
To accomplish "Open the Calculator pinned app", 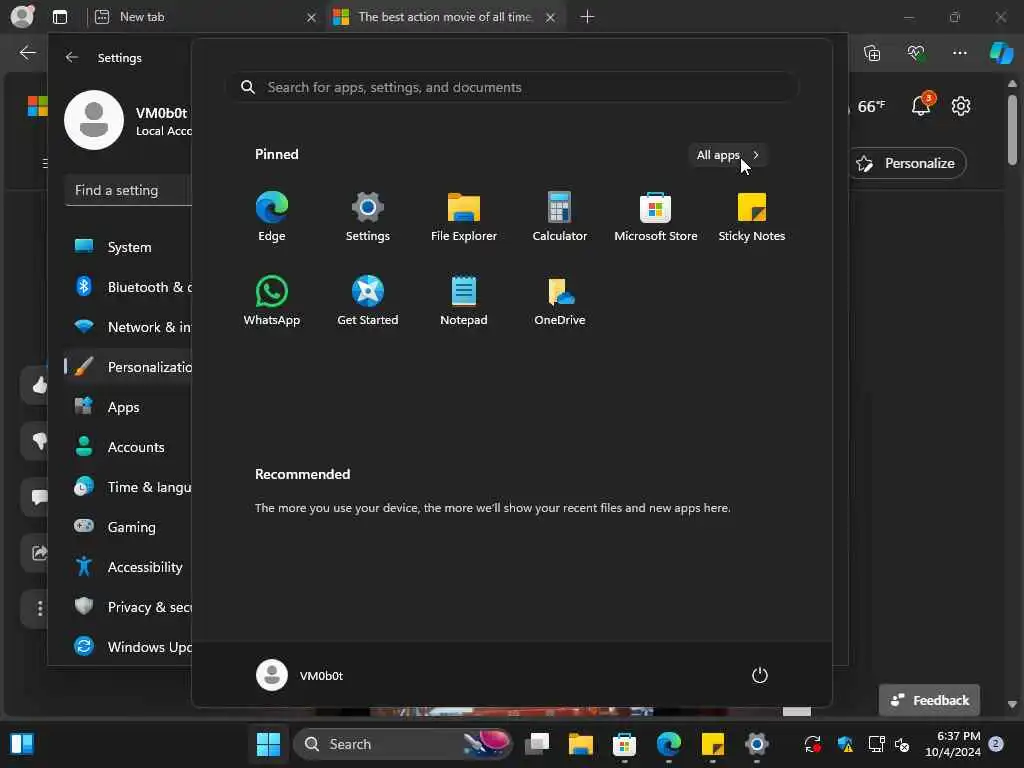I will point(560,217).
